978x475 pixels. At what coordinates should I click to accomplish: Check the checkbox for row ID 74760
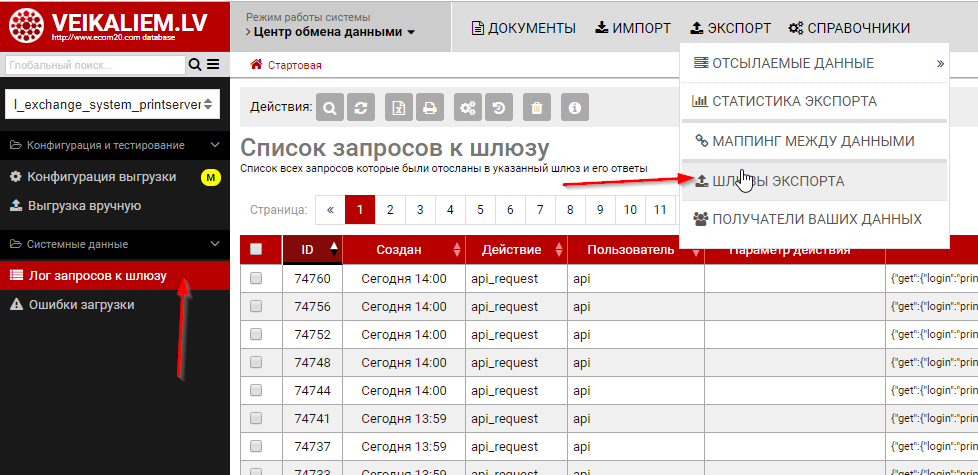click(x=256, y=279)
